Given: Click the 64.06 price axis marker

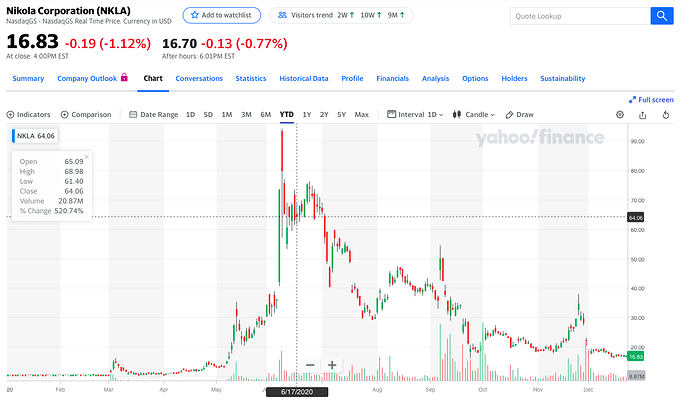Looking at the screenshot, I should point(635,217).
